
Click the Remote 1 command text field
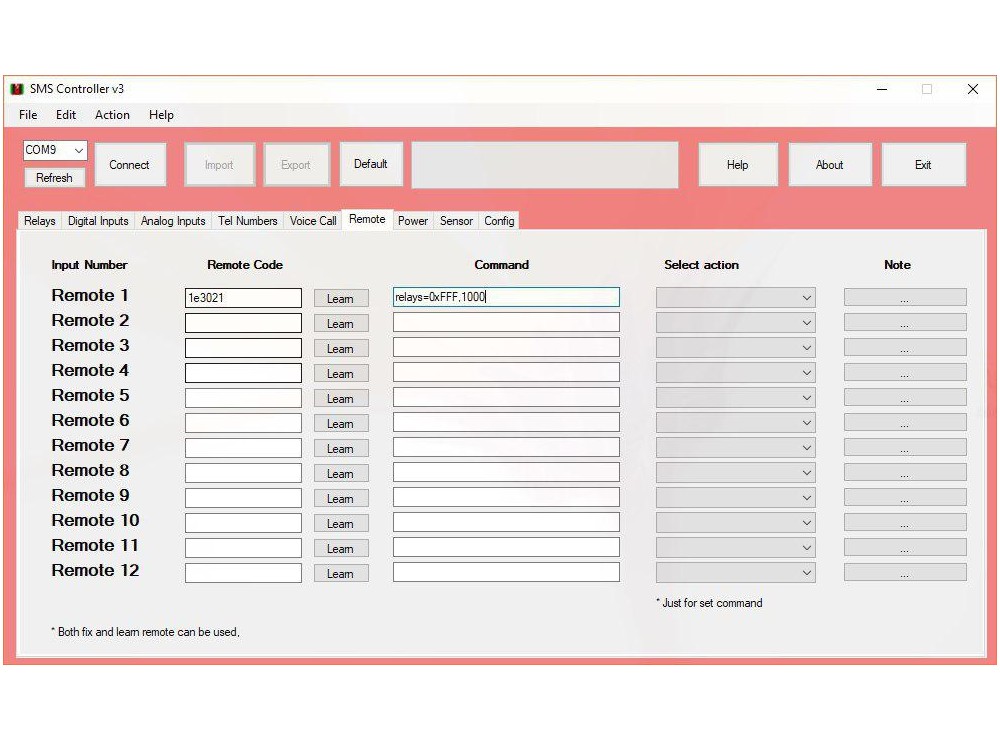coord(505,297)
